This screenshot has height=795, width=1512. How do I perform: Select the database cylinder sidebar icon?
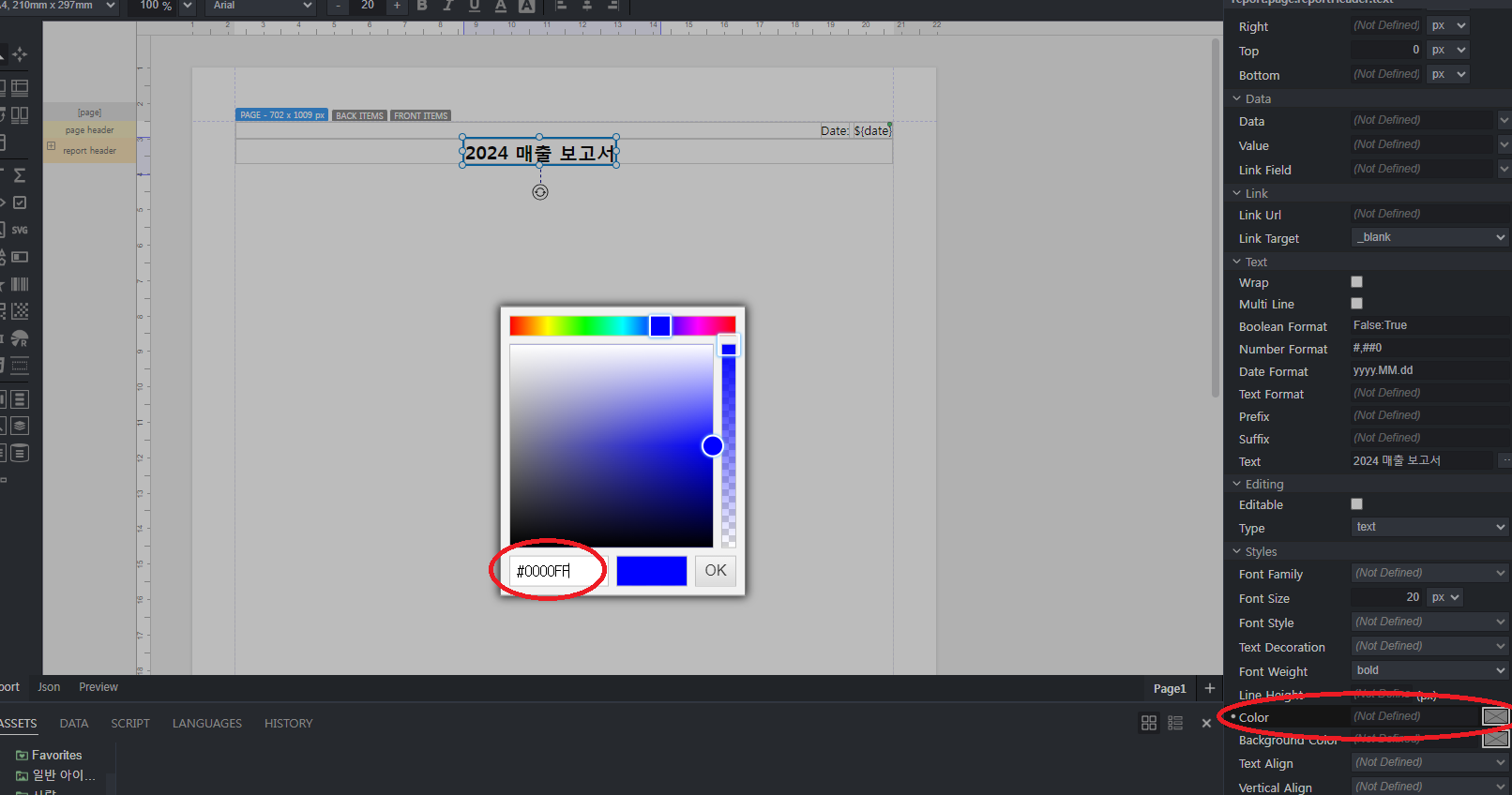point(20,453)
